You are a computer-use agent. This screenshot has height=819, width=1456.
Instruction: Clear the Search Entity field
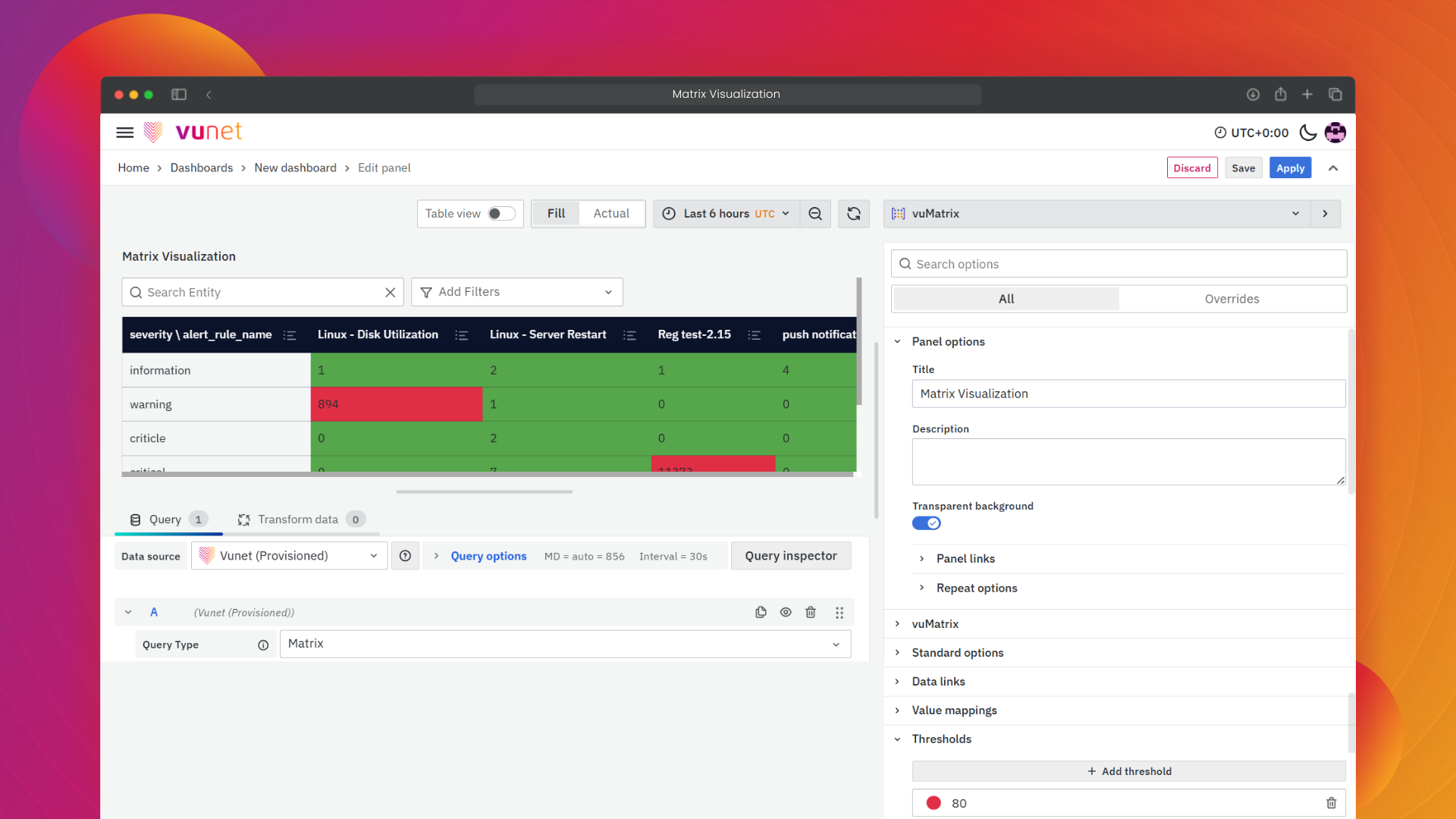[x=390, y=293]
